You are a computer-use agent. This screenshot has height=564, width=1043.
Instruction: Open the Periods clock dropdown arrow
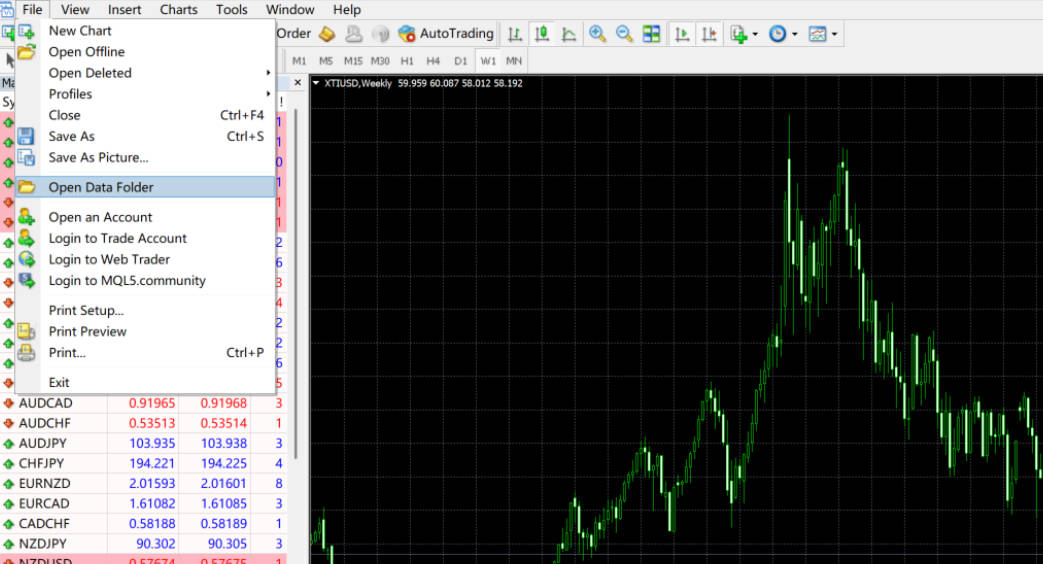click(795, 34)
